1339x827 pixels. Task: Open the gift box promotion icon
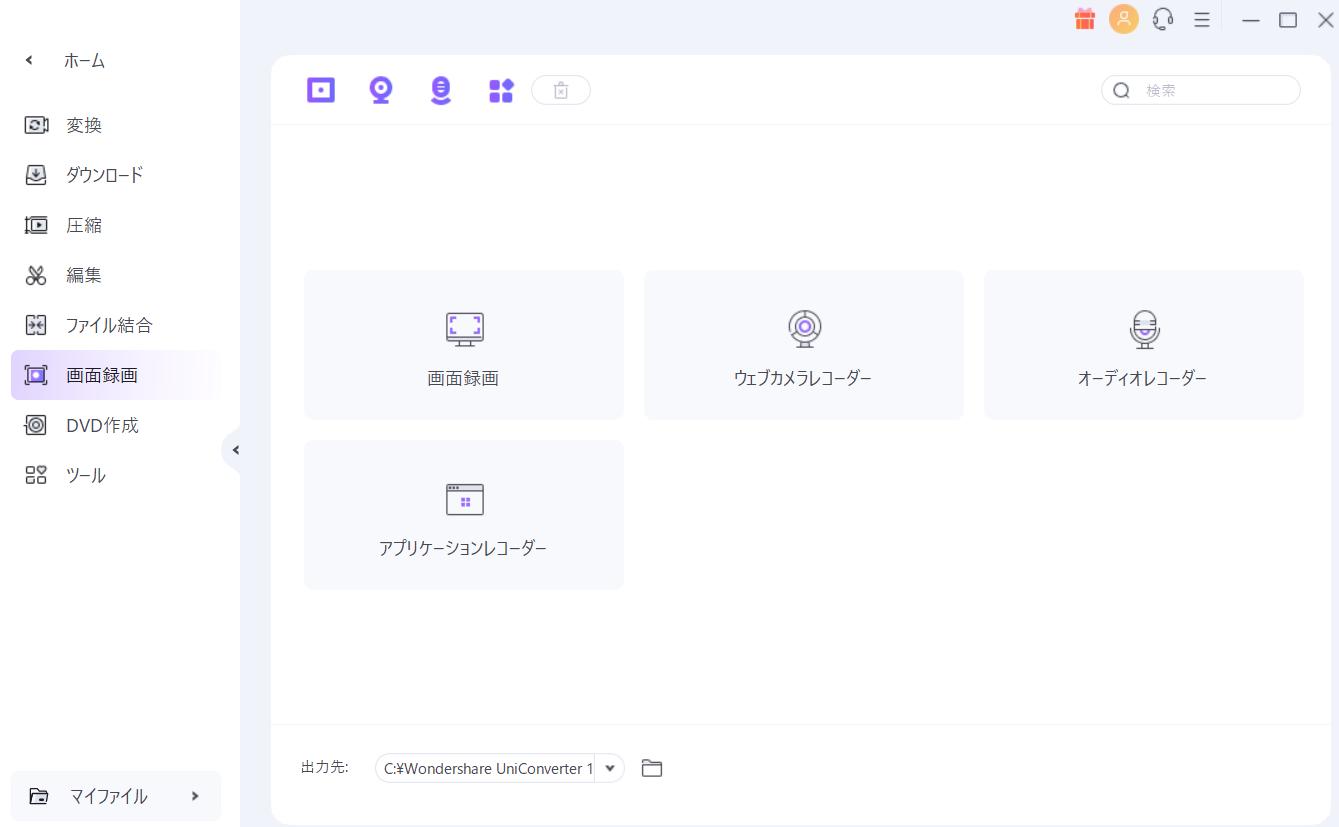tap(1085, 19)
